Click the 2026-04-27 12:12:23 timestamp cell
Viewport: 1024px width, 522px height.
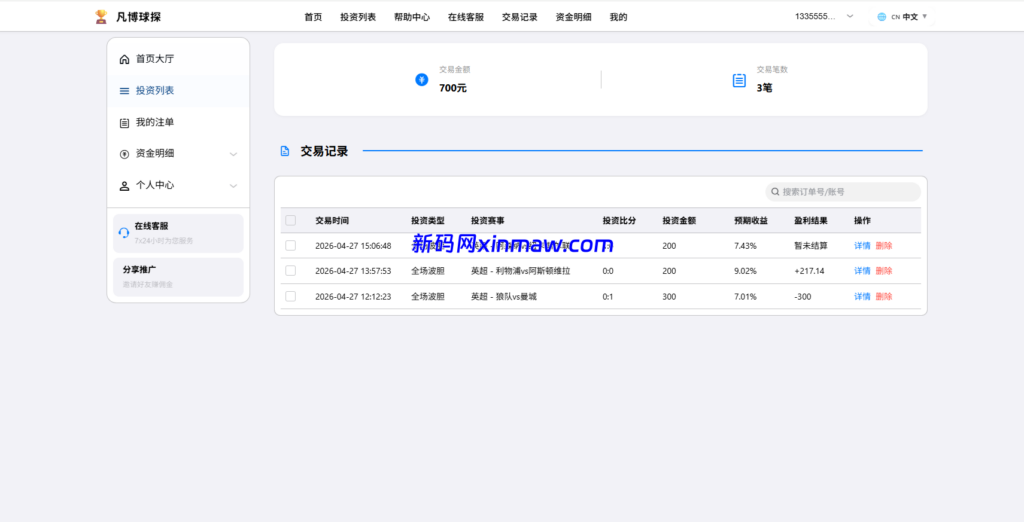pyautogui.click(x=353, y=297)
